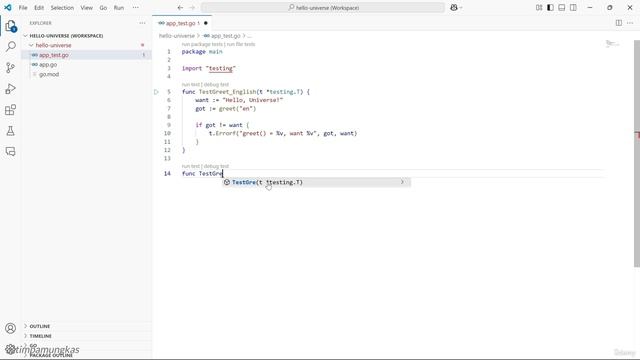The height and width of the screenshot is (360, 640).
Task: Open the View menu
Action: click(x=86, y=7)
